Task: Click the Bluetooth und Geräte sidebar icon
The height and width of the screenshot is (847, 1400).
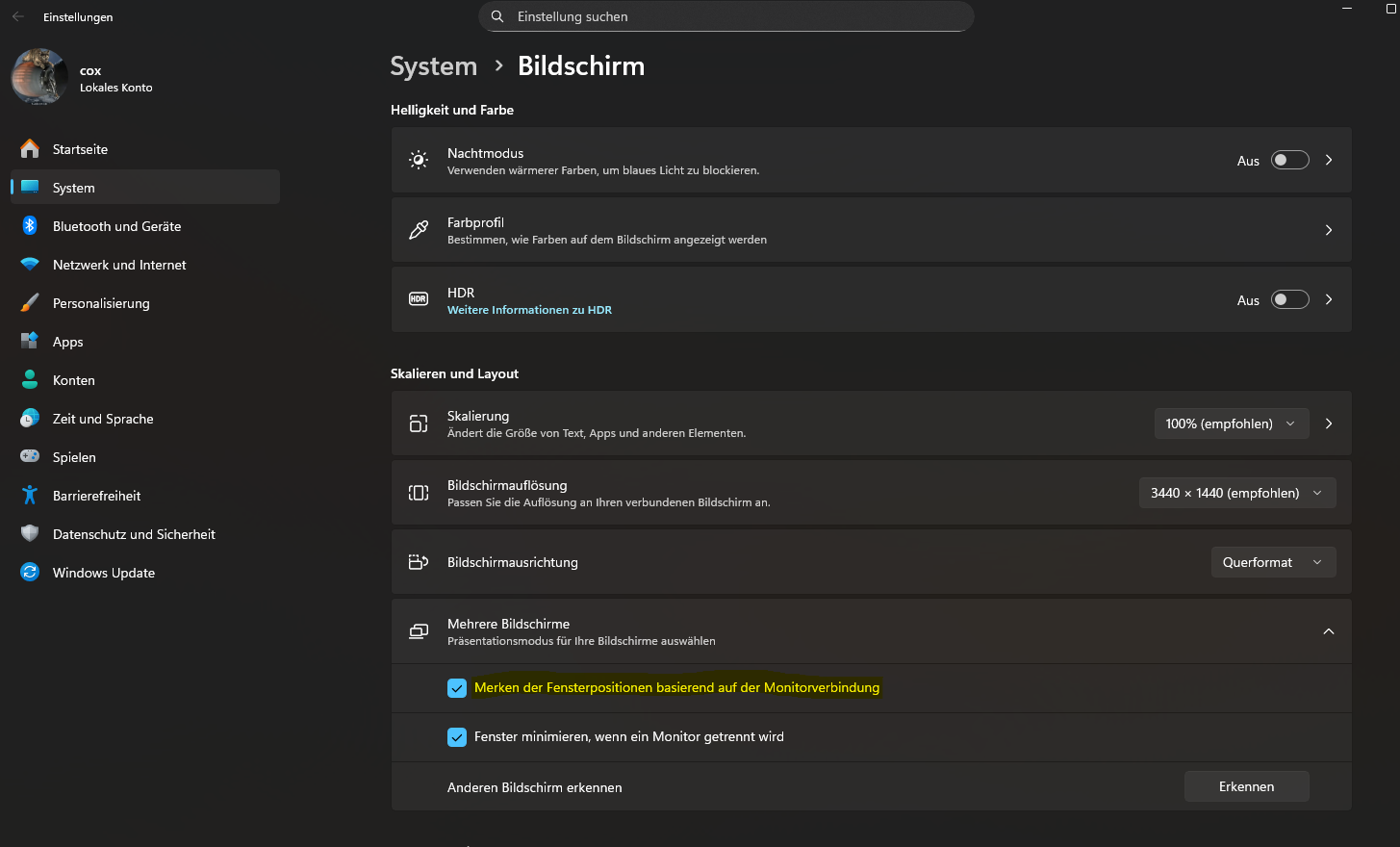Action: [x=30, y=226]
